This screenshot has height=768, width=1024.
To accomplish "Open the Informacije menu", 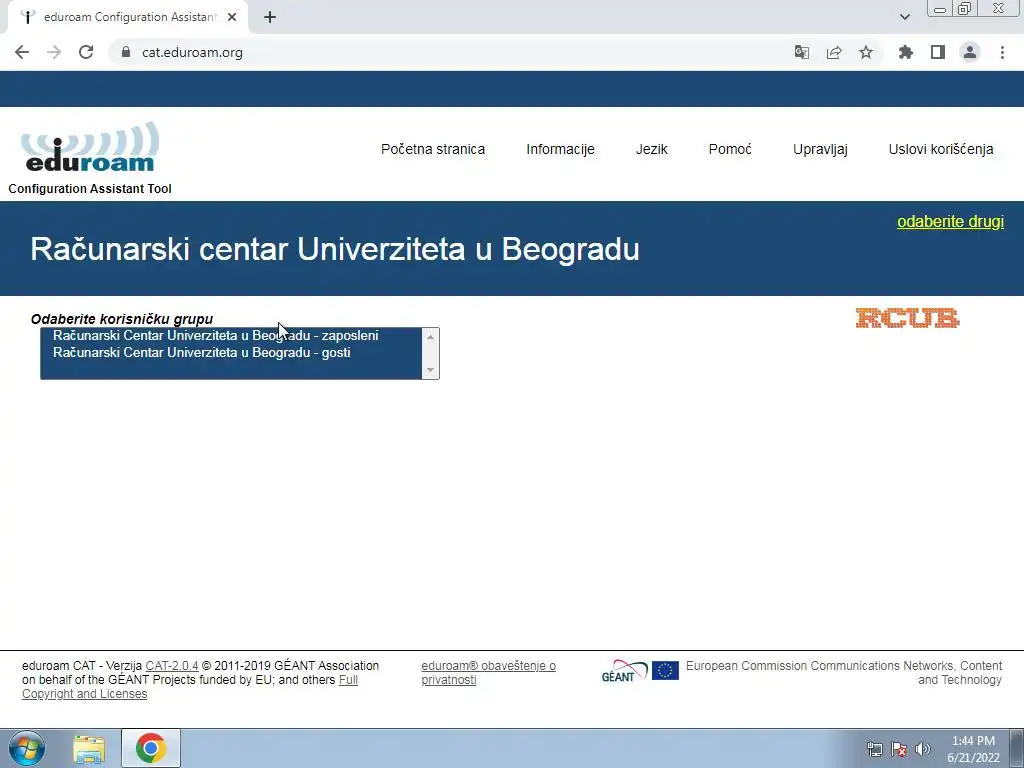I will pyautogui.click(x=560, y=149).
